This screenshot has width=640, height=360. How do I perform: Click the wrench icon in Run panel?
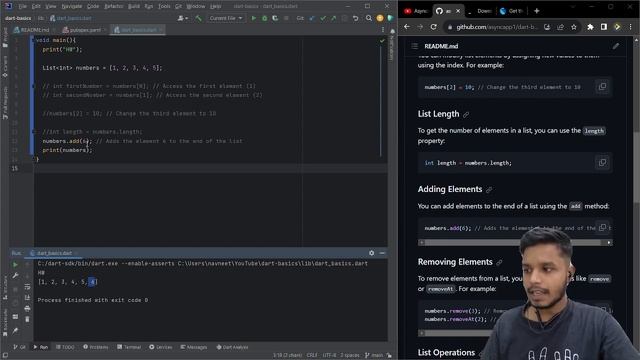click(15, 276)
